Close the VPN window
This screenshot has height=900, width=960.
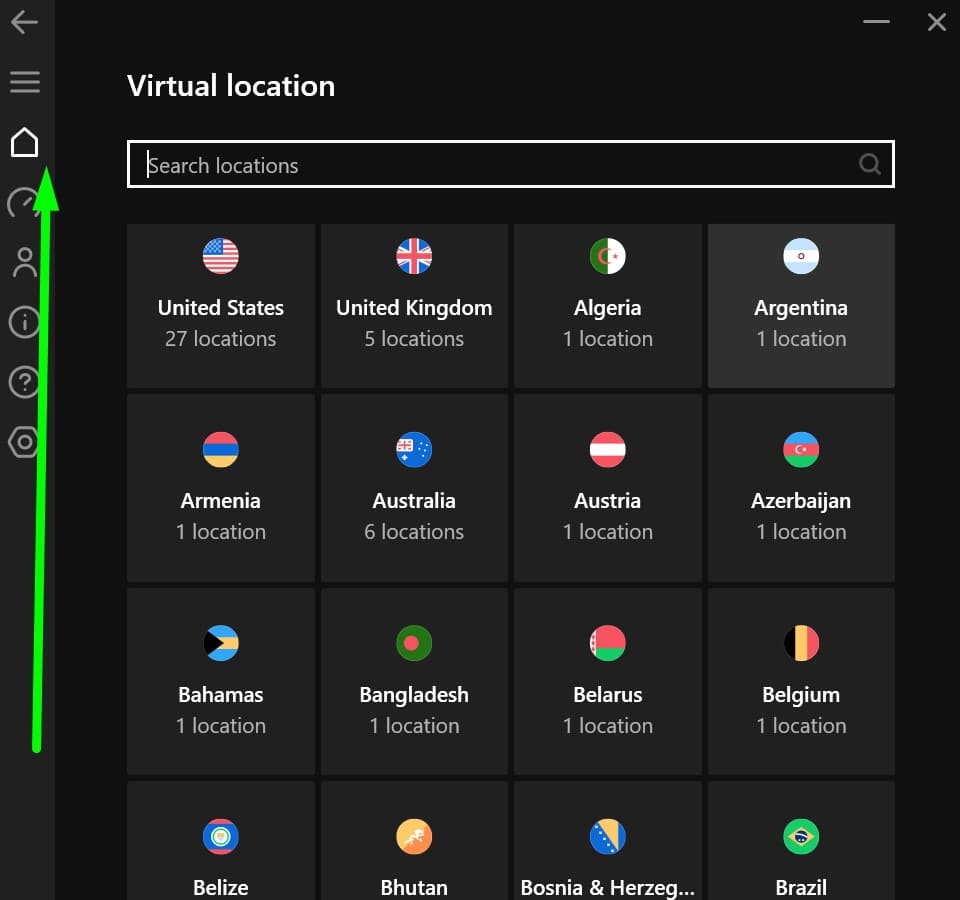click(x=936, y=22)
